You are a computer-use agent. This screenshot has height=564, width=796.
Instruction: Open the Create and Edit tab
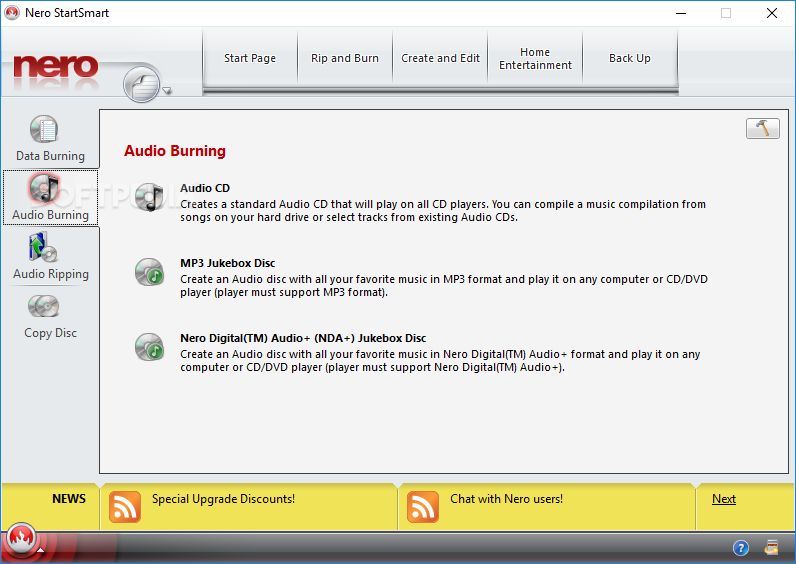pyautogui.click(x=440, y=58)
